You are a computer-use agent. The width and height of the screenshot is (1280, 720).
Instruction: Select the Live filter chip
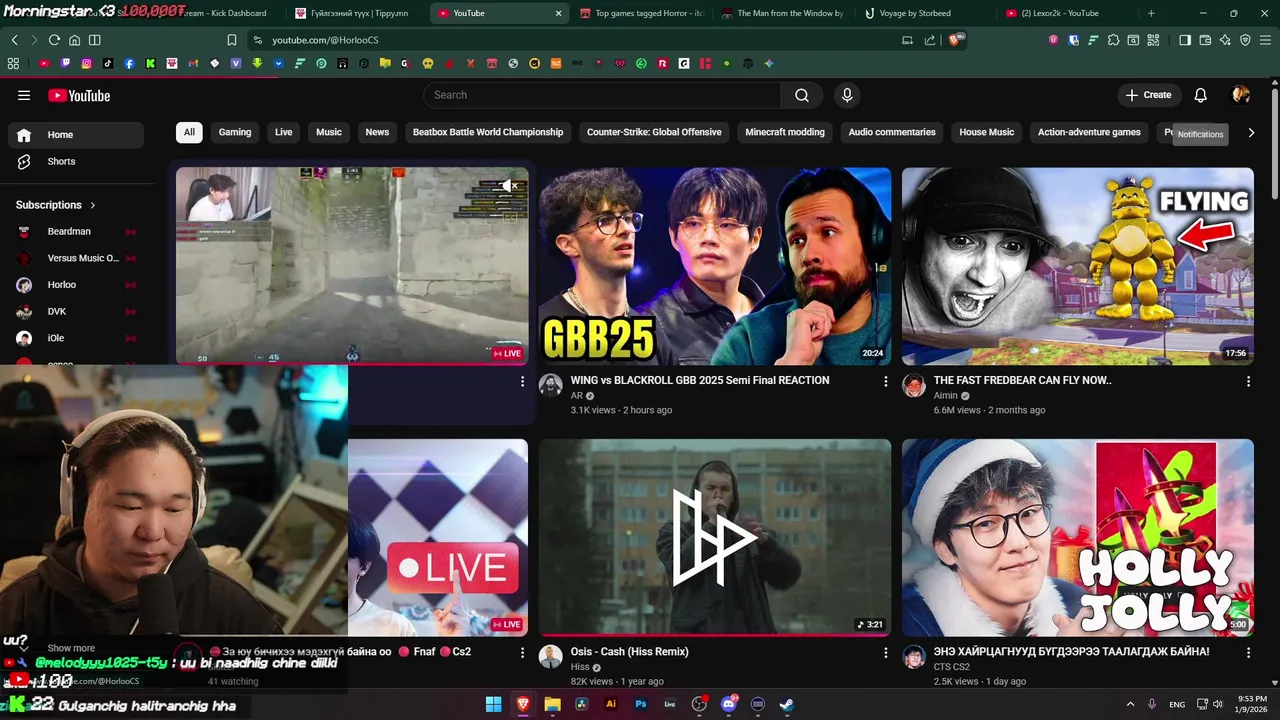coord(284,132)
